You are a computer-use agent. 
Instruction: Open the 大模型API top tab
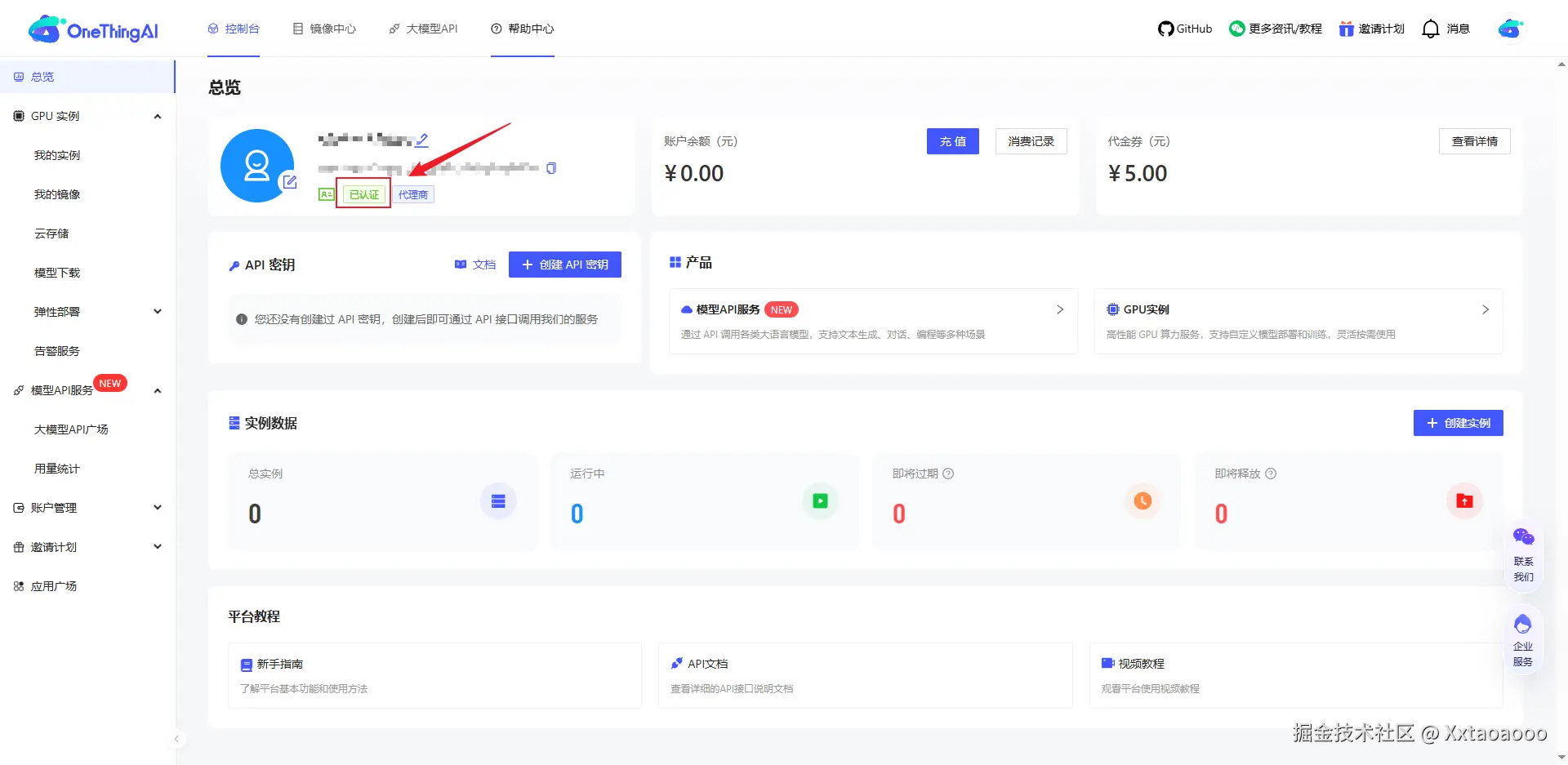(x=423, y=29)
